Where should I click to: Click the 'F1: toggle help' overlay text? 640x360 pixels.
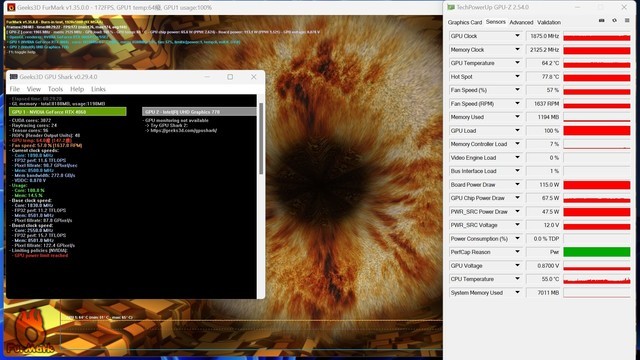click(22, 52)
